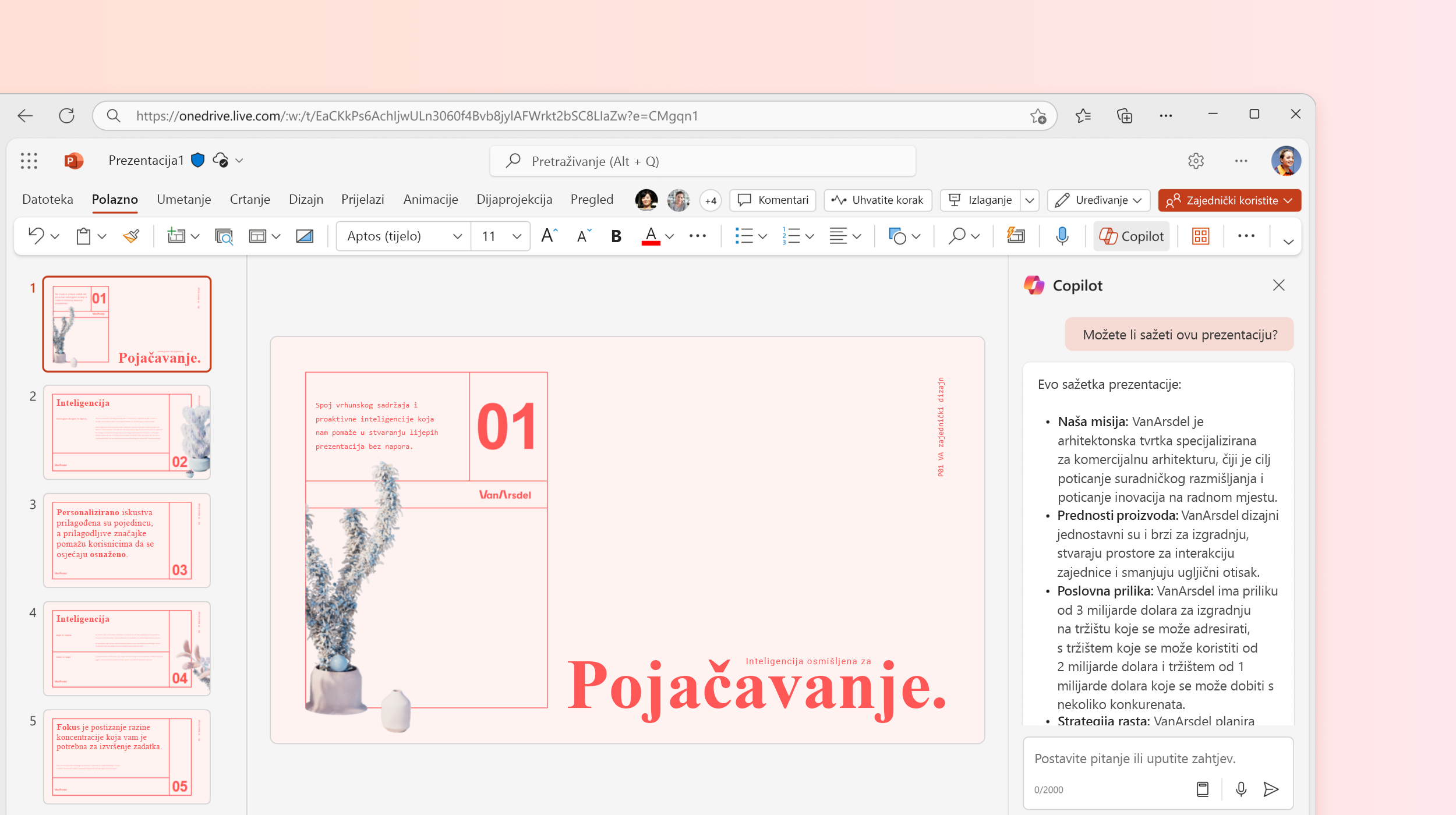Screen dimensions: 1456x815
Task: Click the orange grid add-ins icon
Action: tap(1201, 236)
